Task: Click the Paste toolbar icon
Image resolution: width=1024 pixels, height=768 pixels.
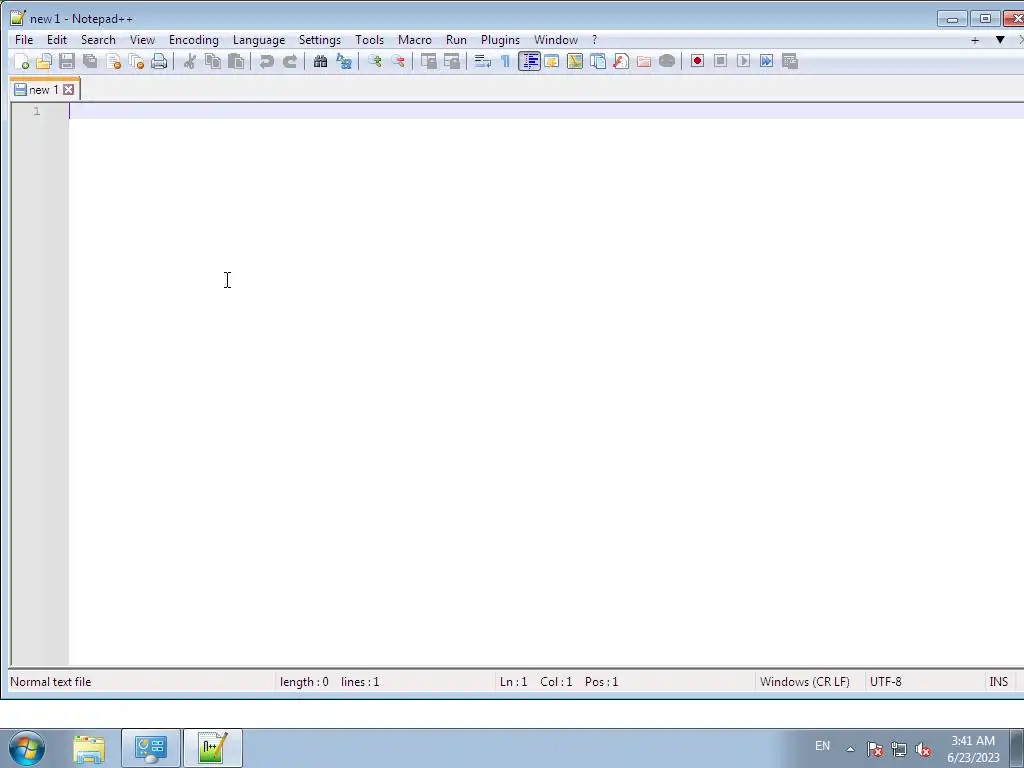Action: pos(236,61)
